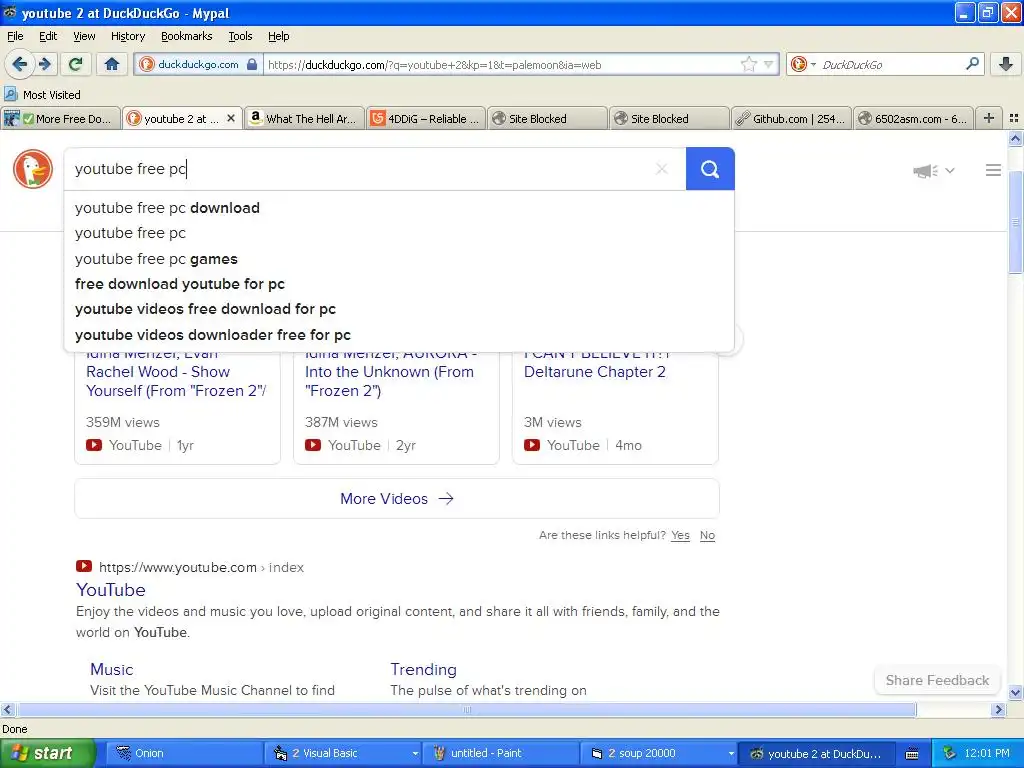
Task: Switch to the What The Hell Ar... tab
Action: (x=304, y=118)
